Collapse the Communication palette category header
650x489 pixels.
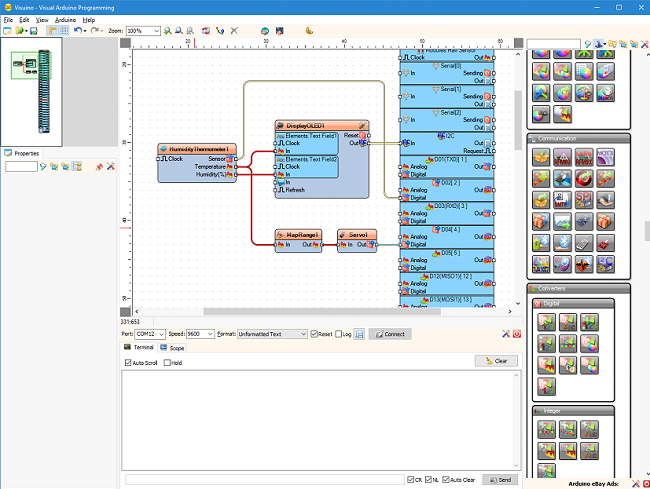coord(579,138)
